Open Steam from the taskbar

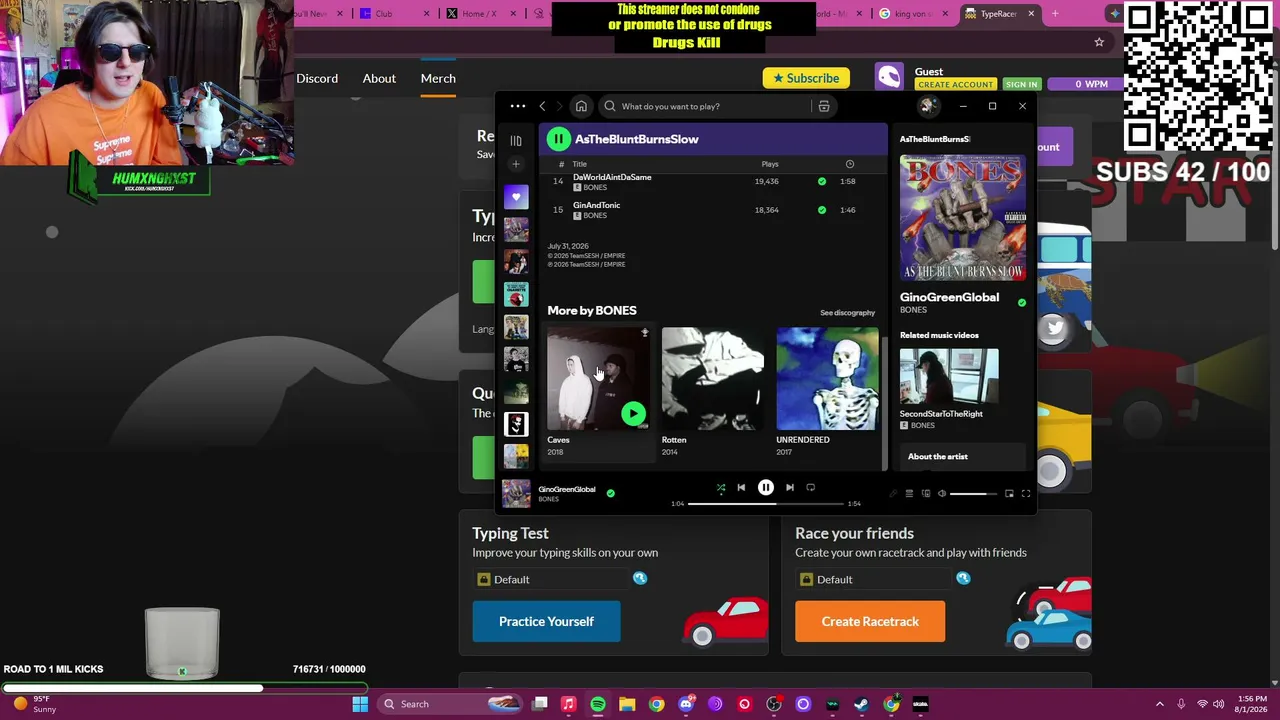pos(861,704)
